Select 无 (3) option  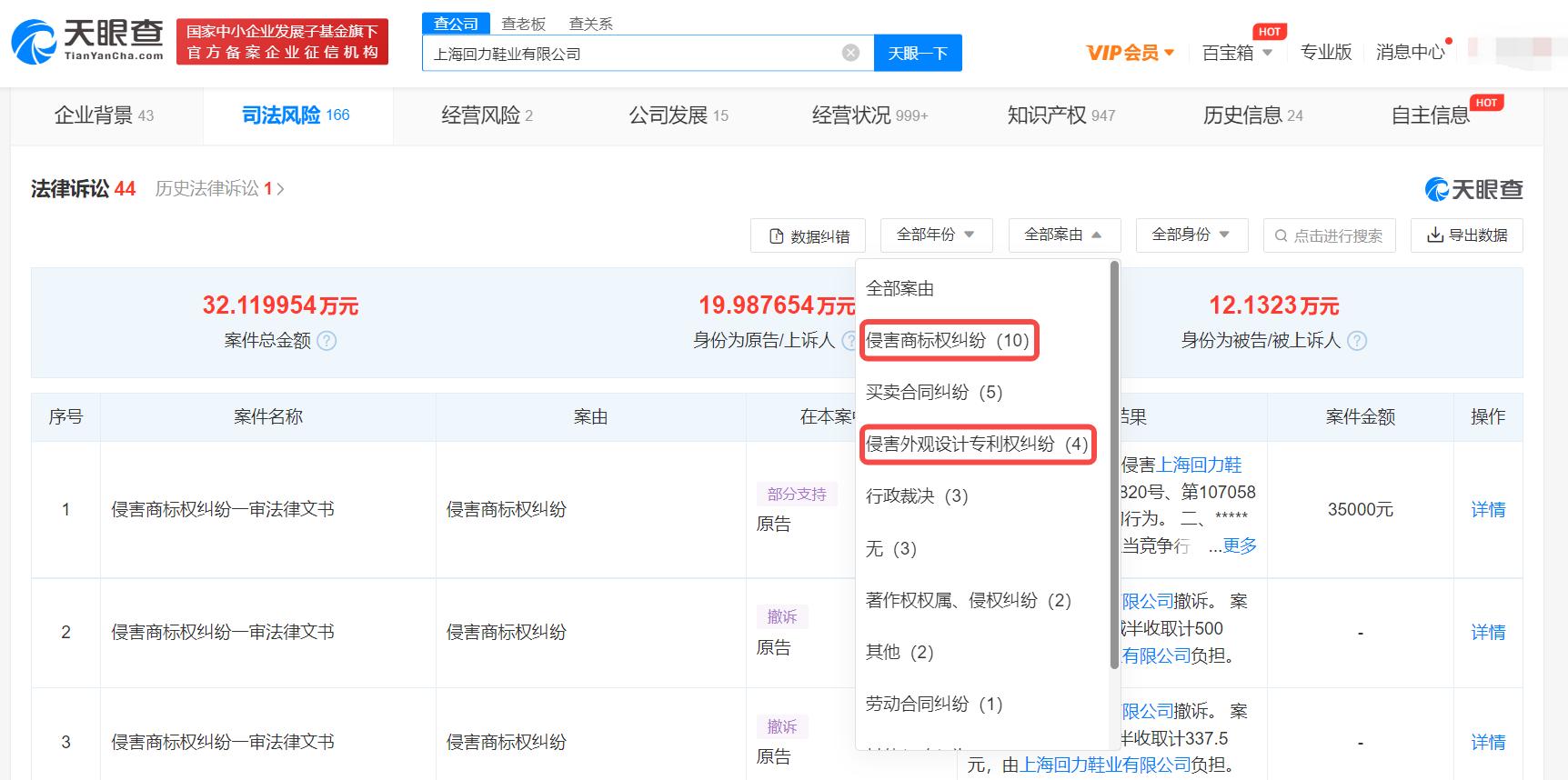[x=891, y=548]
